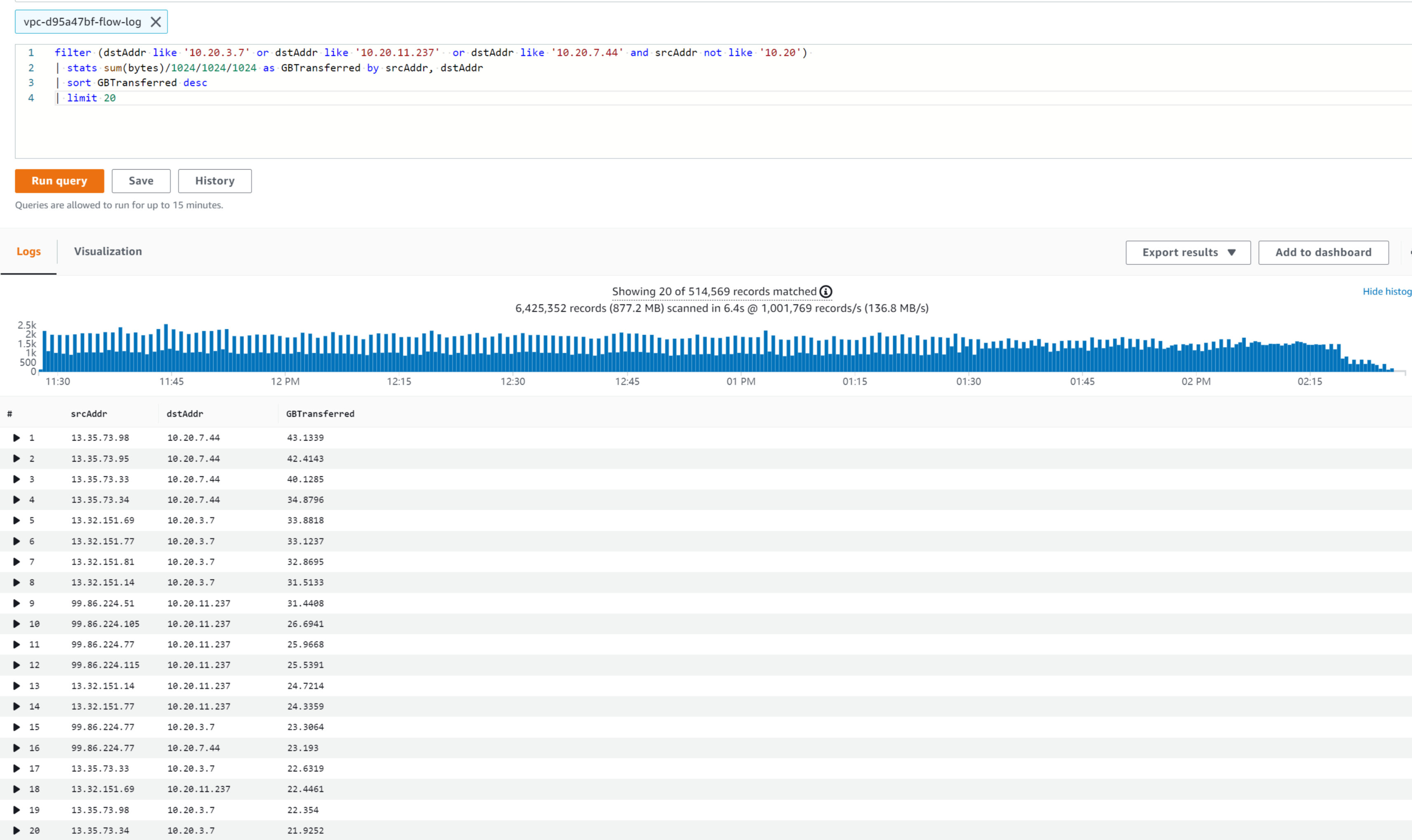Click the srcAddr column header

89,414
